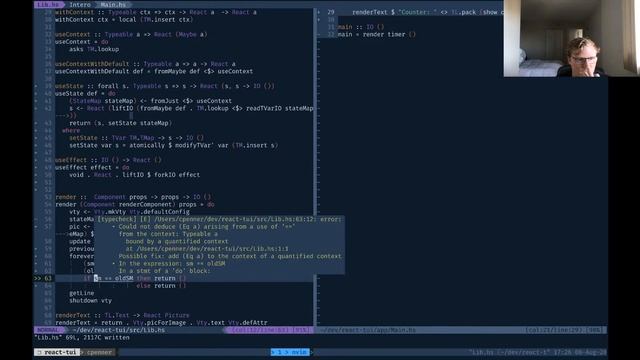640x360 pixels.
Task: Click 'withContext ctx = local' line
Action: 124,20
